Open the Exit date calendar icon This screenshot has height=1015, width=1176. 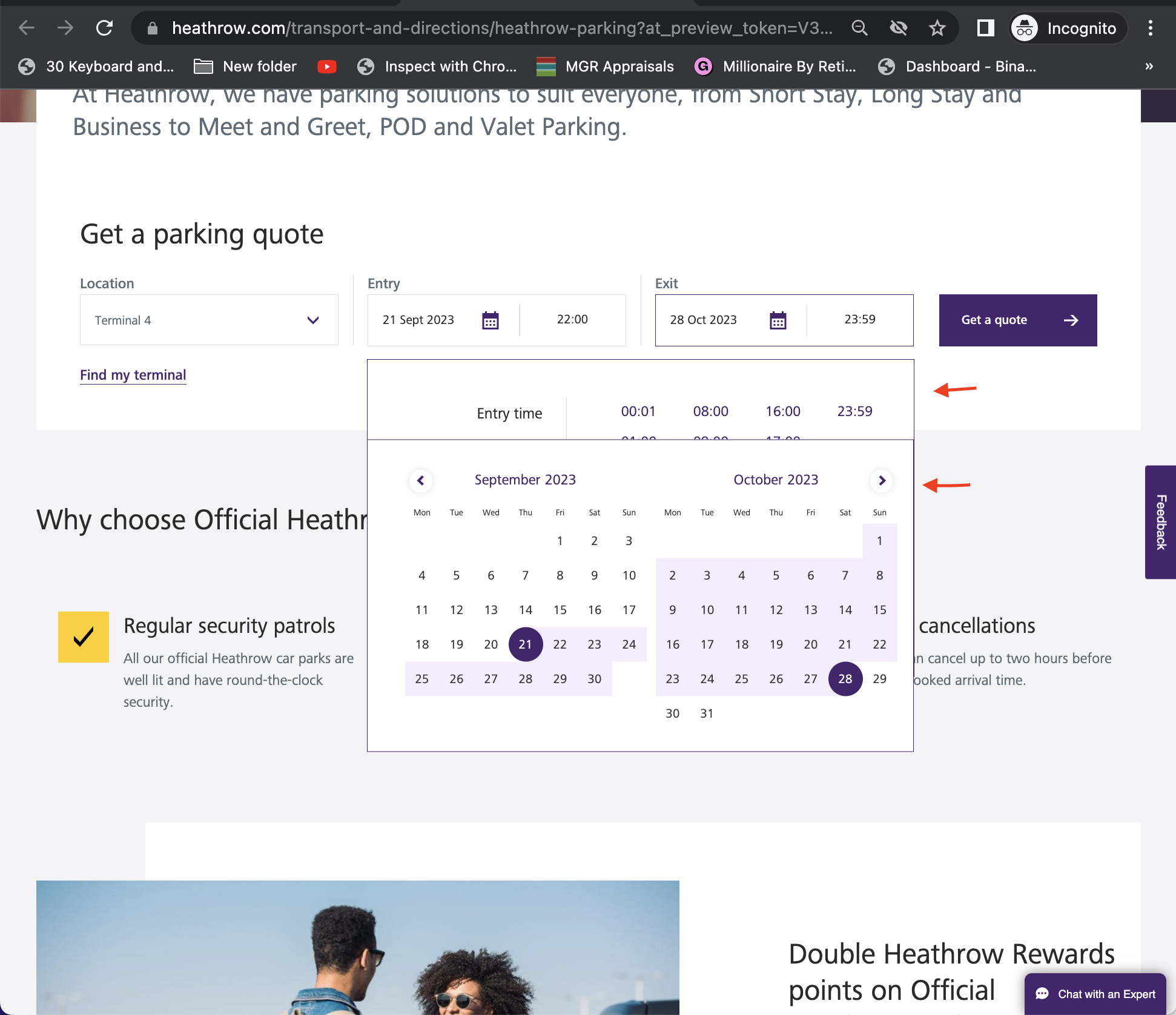(778, 320)
